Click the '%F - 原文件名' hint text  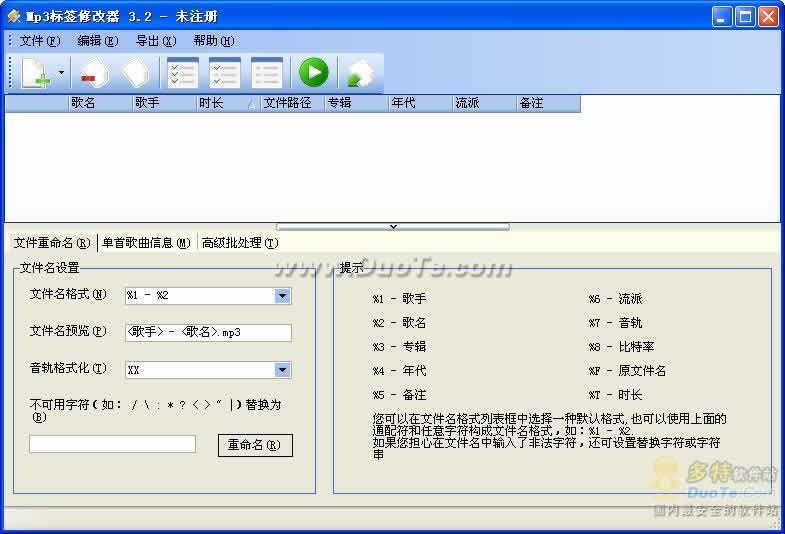[x=627, y=371]
